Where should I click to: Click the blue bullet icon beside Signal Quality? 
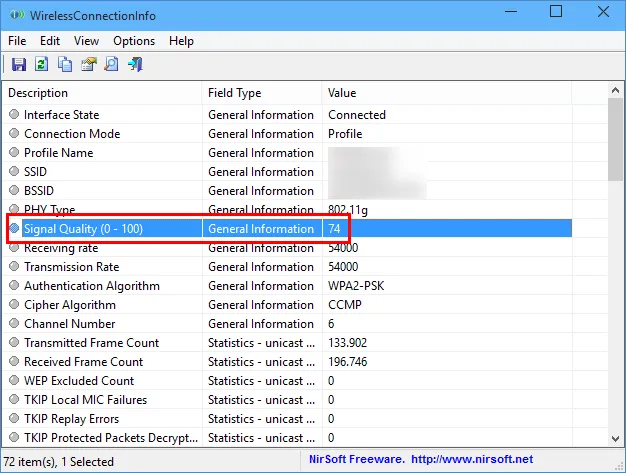click(x=14, y=228)
